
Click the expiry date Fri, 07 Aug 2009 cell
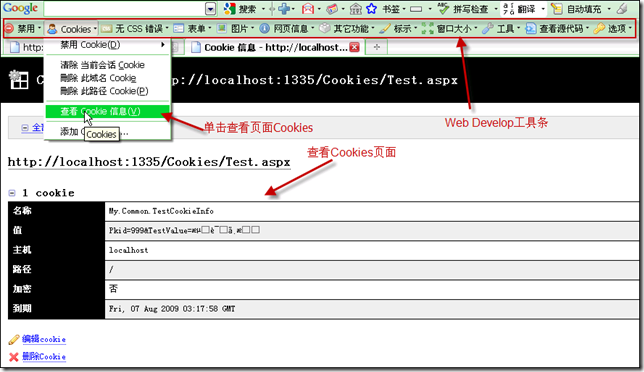[x=372, y=309]
